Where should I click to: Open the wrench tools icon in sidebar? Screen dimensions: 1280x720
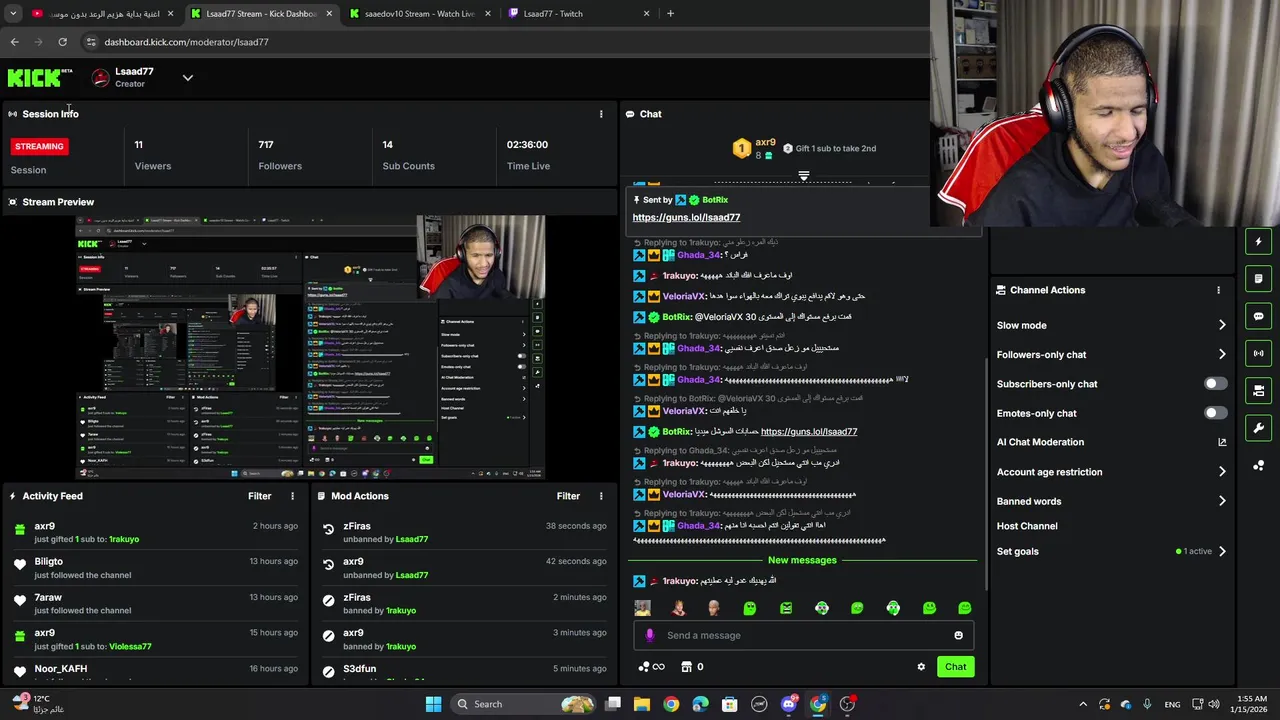pyautogui.click(x=1258, y=428)
